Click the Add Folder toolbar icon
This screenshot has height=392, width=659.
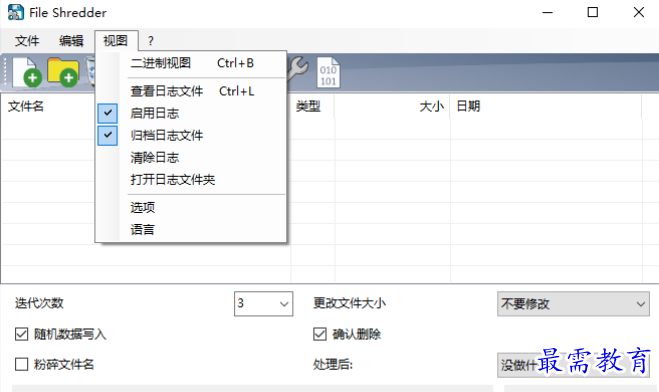pyautogui.click(x=63, y=72)
